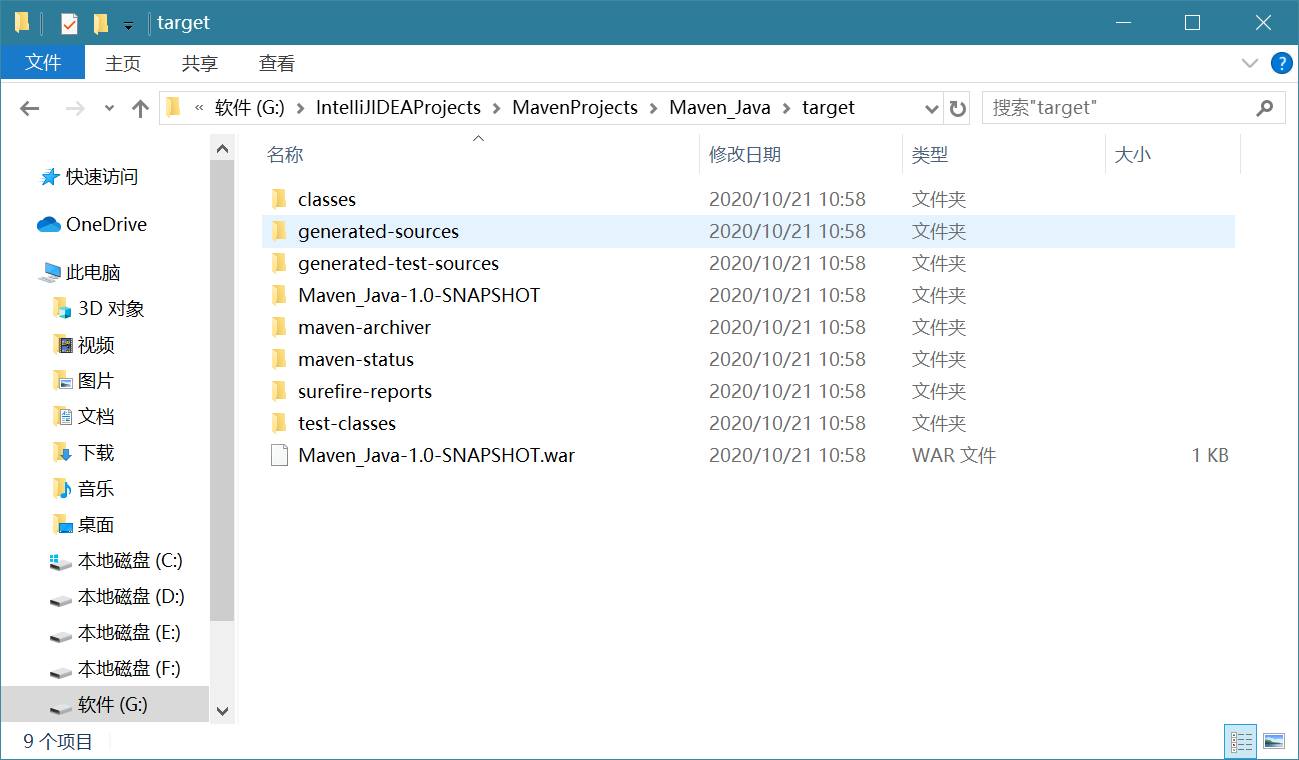Click the search magnifier icon
The width and height of the screenshot is (1299, 760).
coord(1265,108)
